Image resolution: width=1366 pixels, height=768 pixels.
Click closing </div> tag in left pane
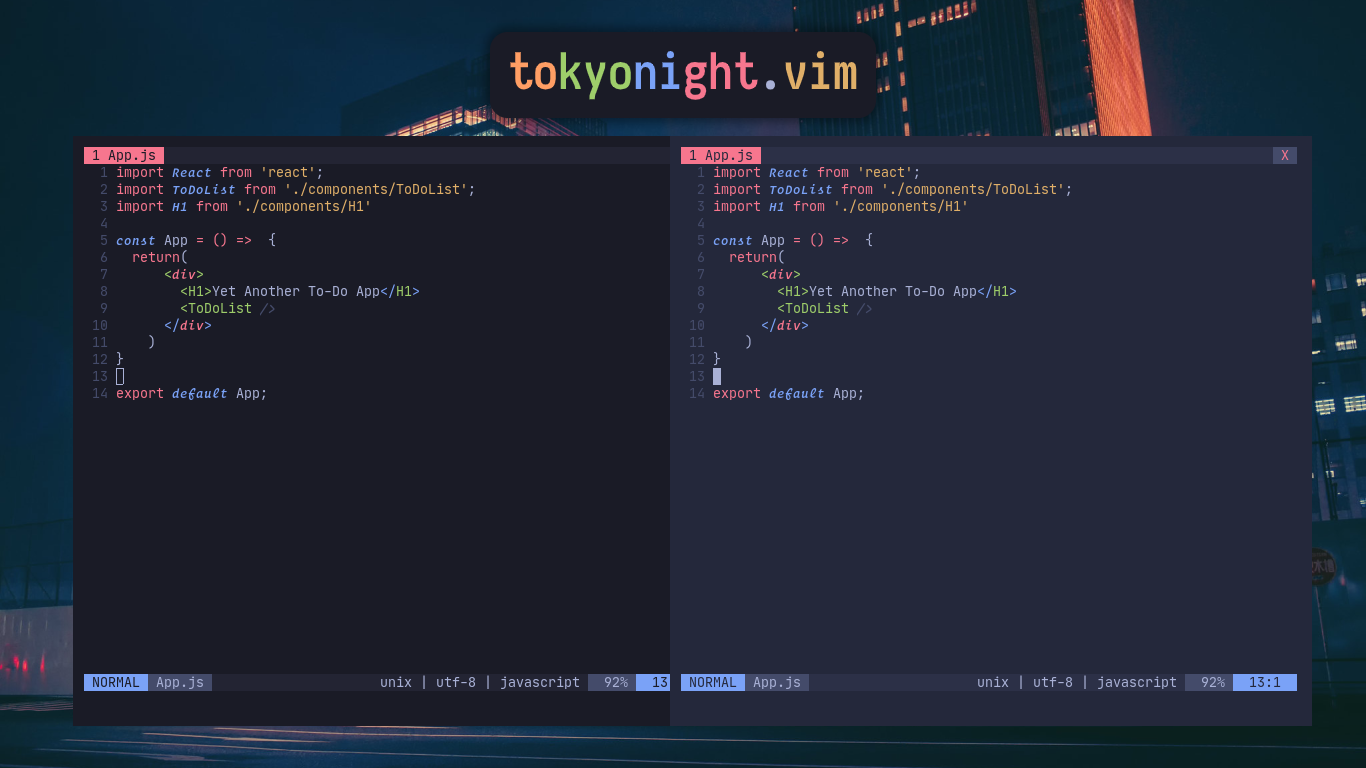tap(188, 325)
